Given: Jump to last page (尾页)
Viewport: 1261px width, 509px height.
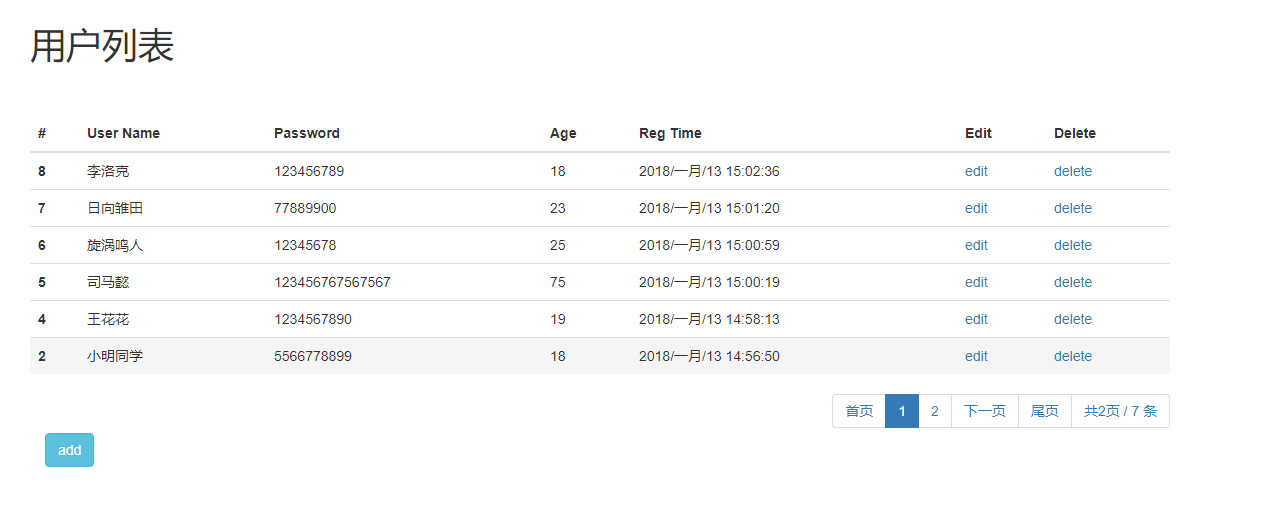Looking at the screenshot, I should point(1044,411).
